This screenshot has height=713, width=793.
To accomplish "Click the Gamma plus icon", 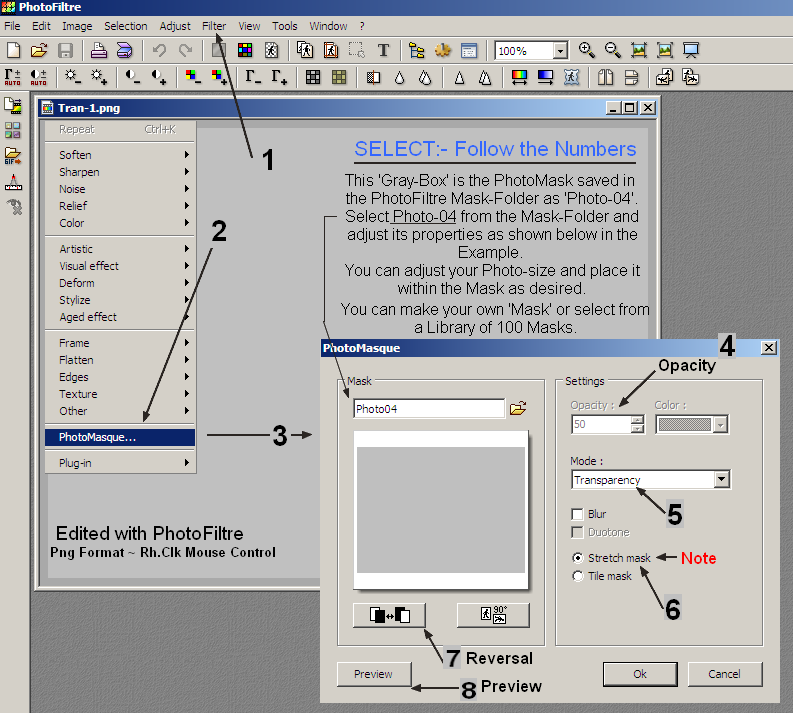I will (x=279, y=77).
